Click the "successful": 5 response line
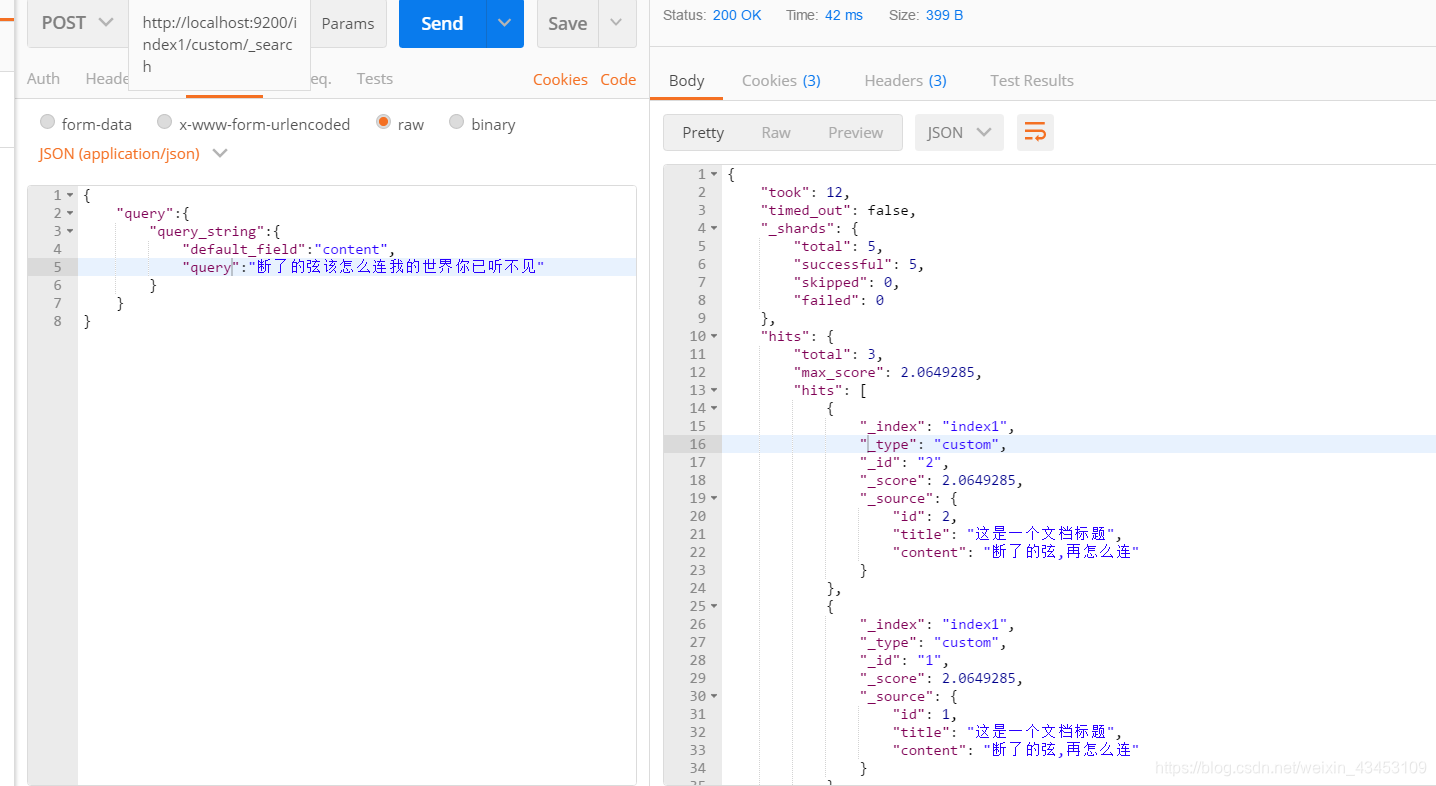The height and width of the screenshot is (786, 1436). 859,264
